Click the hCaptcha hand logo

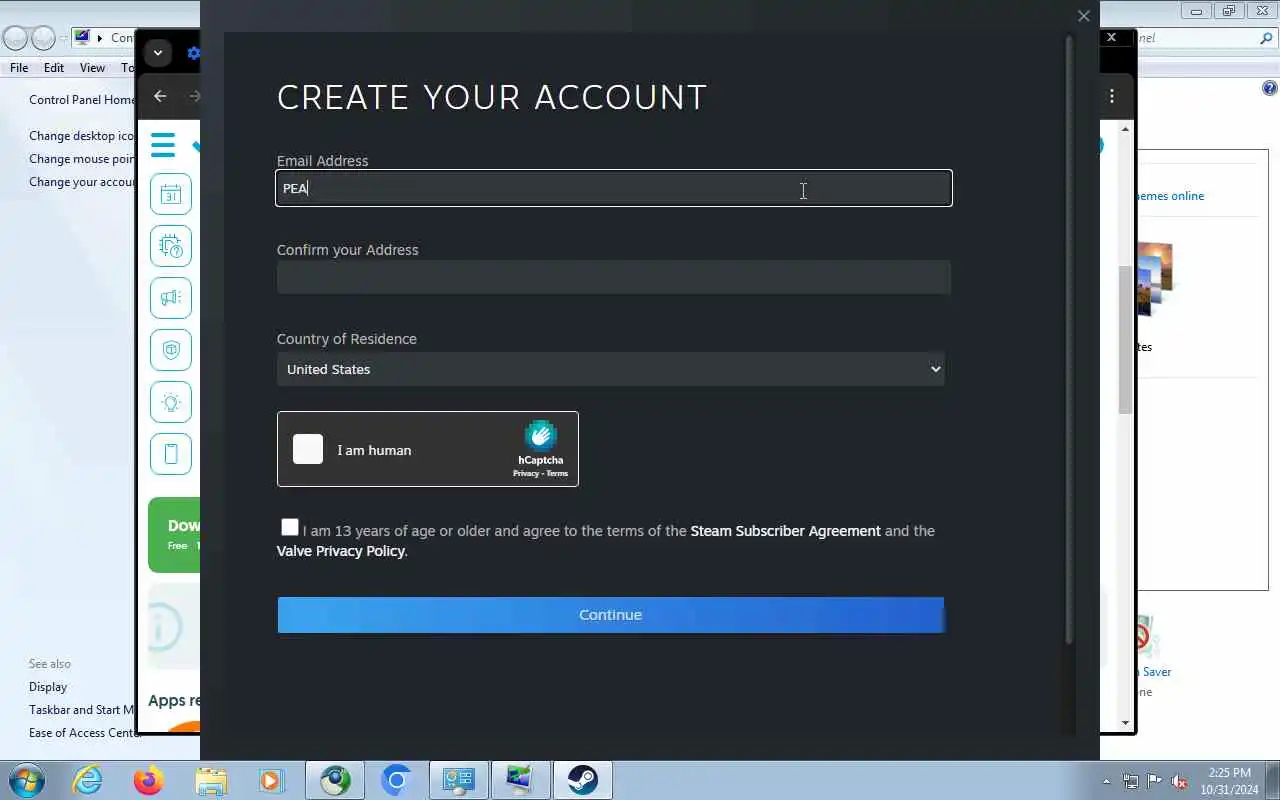click(540, 435)
